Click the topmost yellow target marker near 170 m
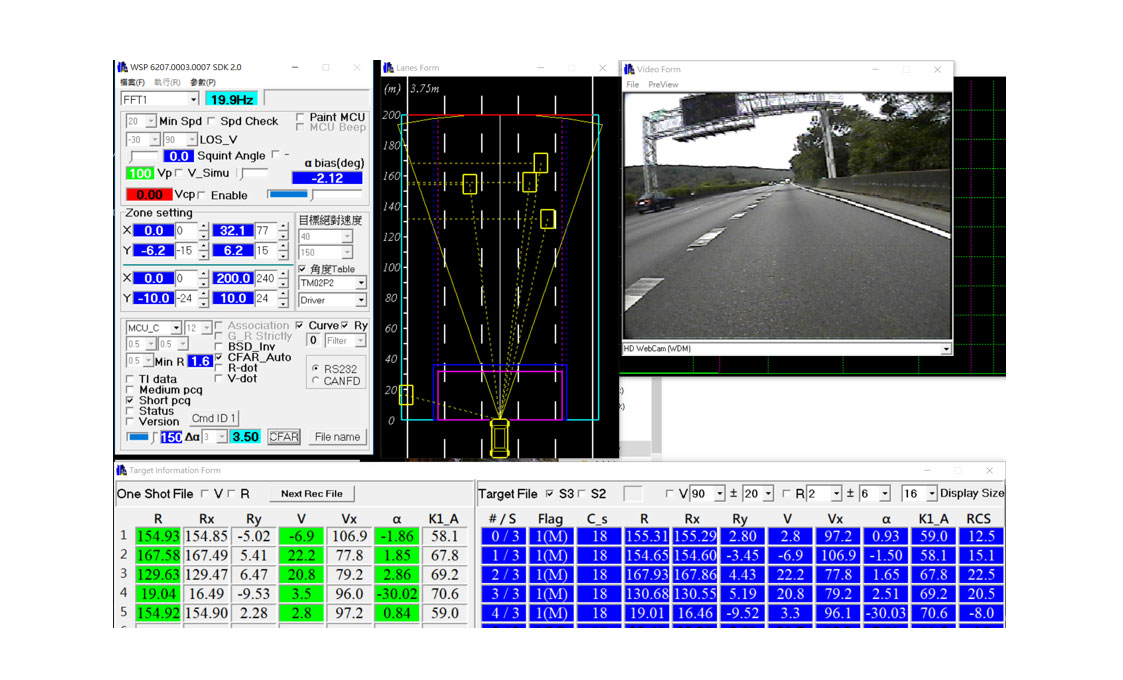This screenshot has height=680, width=1123. click(x=540, y=163)
